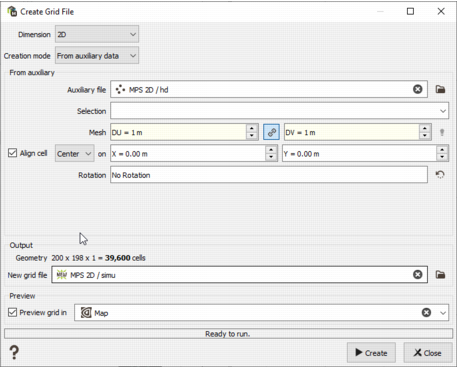Screen dimensions: 457x367
Task: Browse for auxiliary file with folder icon
Action: click(x=440, y=89)
